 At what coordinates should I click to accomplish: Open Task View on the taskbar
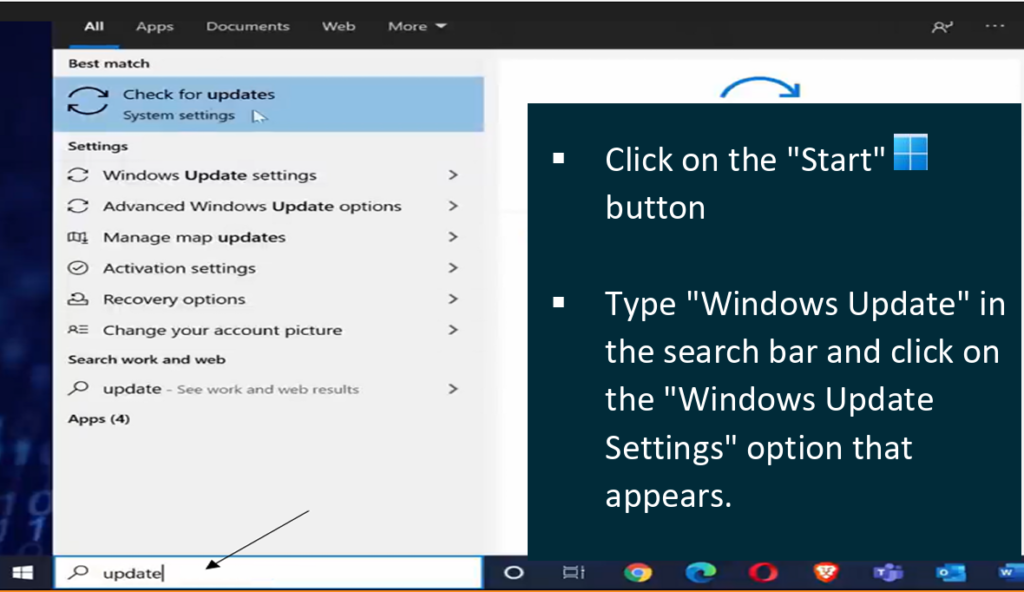[573, 572]
